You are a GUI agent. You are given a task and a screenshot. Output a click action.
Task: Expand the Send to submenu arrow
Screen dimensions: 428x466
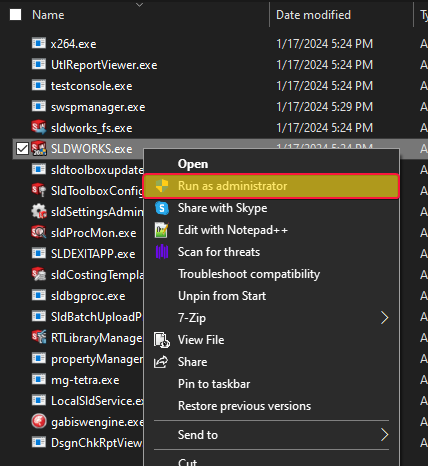[x=384, y=435]
